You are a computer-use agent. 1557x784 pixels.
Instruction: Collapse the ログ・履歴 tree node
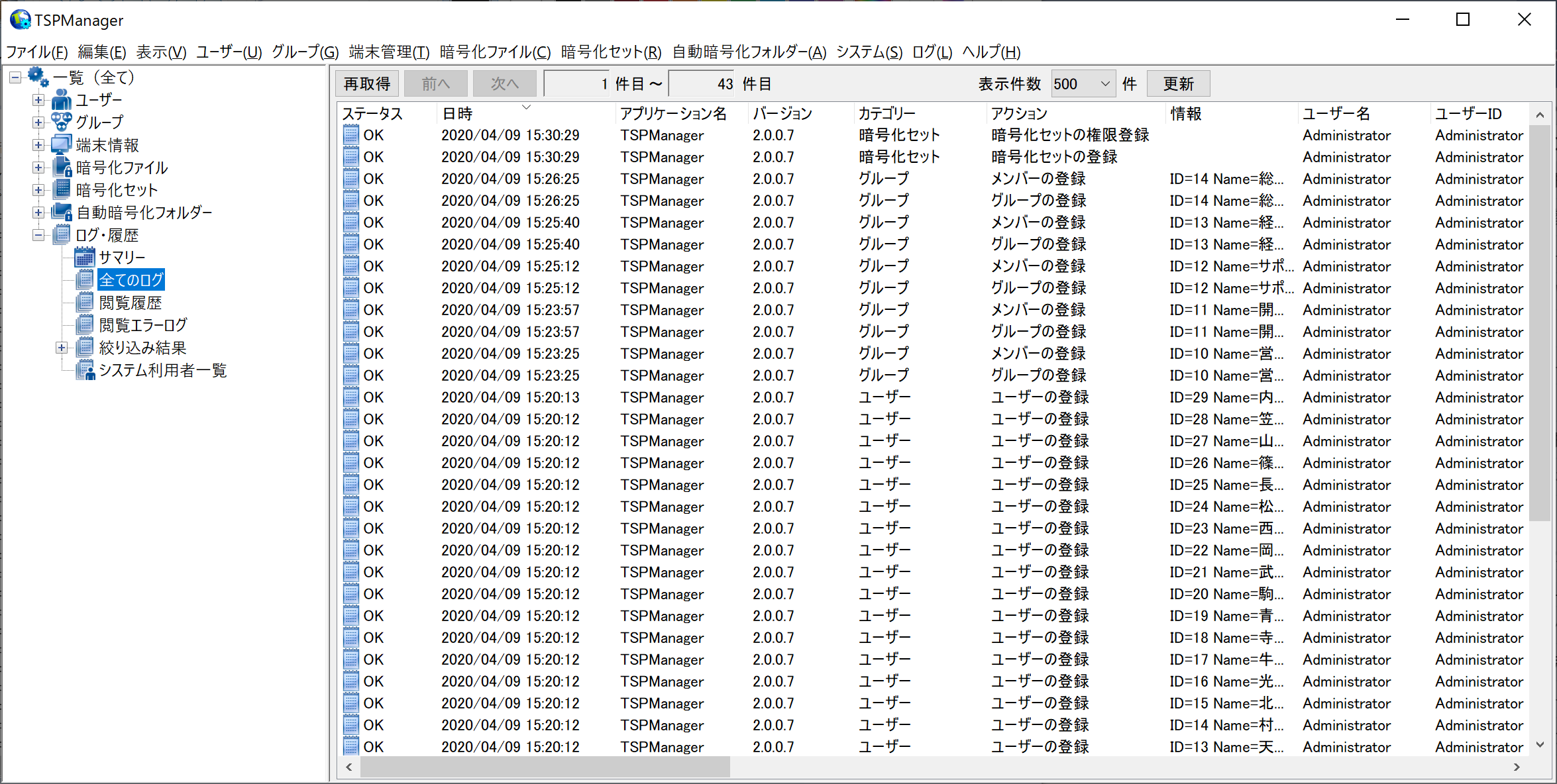point(38,235)
